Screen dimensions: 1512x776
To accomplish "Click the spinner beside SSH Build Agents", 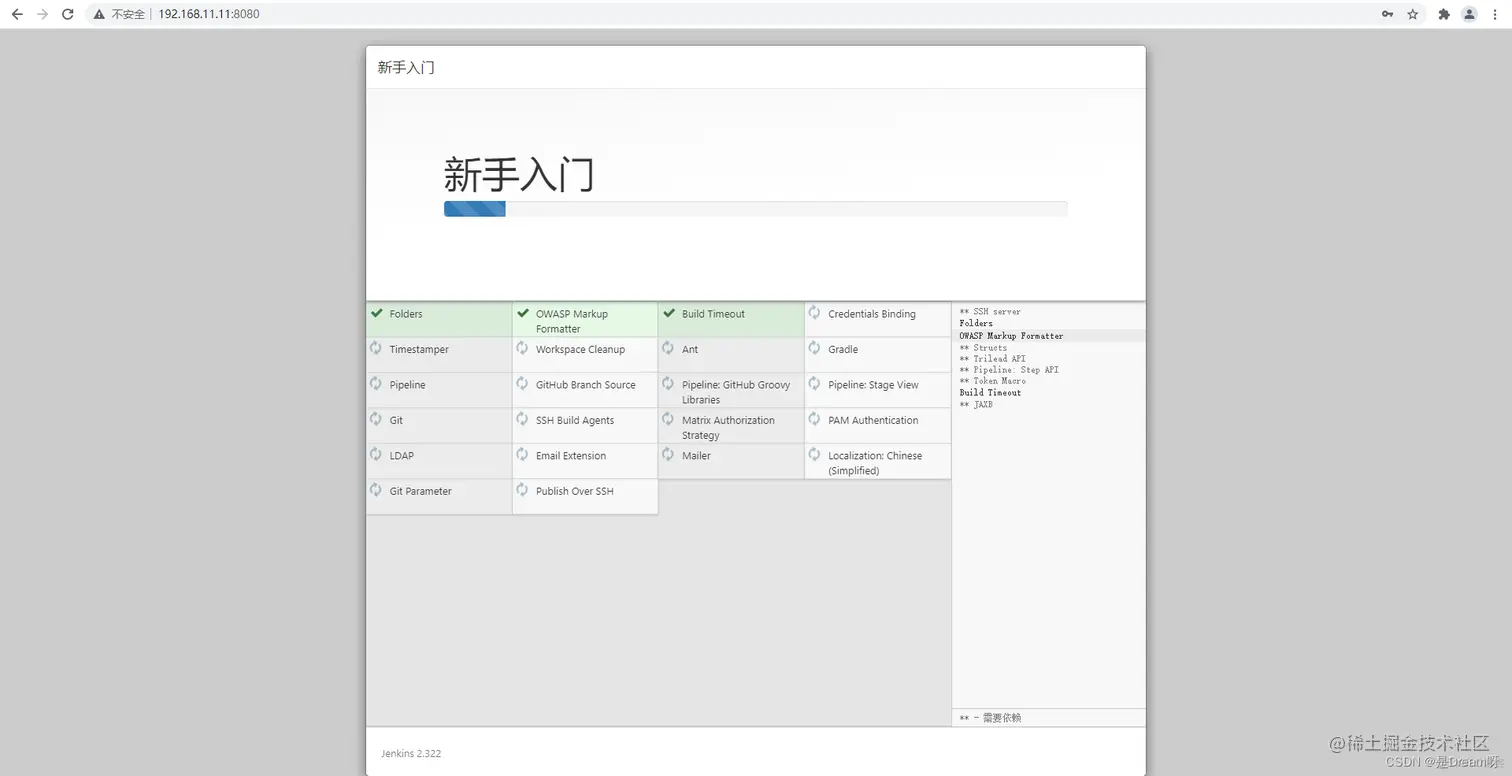I will click(x=522, y=419).
